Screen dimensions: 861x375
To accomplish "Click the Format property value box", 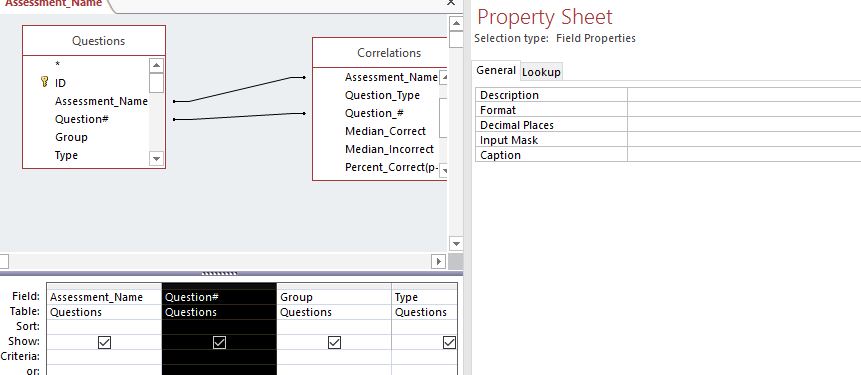I will pyautogui.click(x=744, y=110).
